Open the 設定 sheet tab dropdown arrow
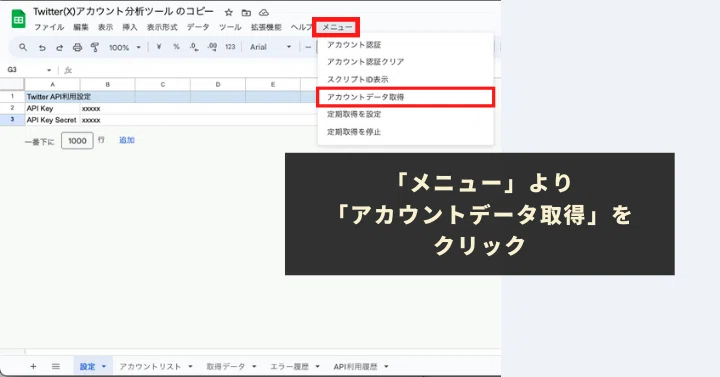 point(104,366)
